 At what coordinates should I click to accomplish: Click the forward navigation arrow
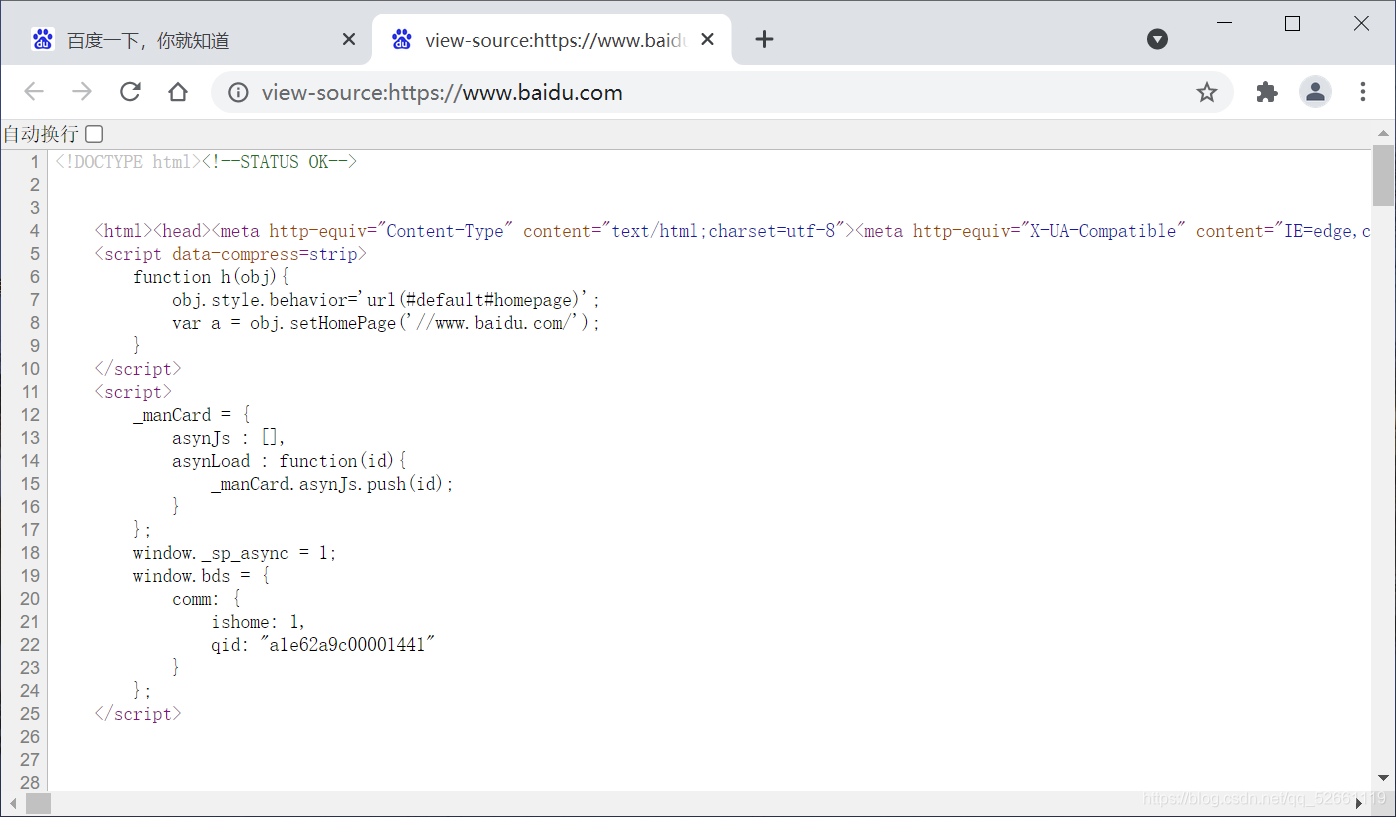tap(82, 92)
